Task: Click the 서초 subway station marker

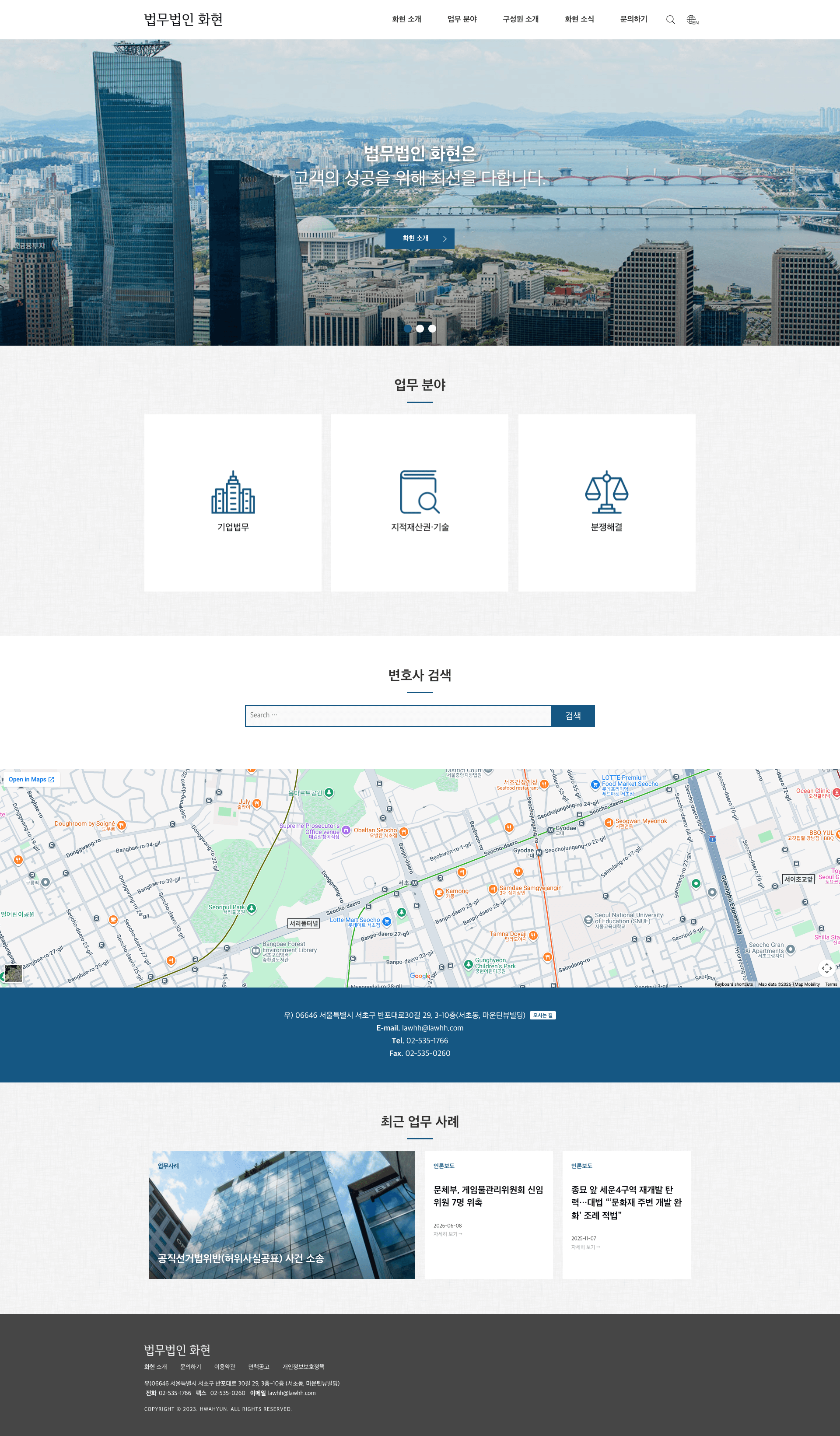Action: [414, 883]
